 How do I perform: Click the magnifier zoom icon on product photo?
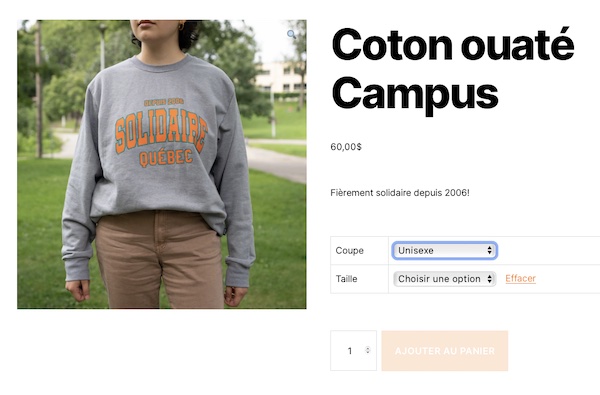(292, 34)
